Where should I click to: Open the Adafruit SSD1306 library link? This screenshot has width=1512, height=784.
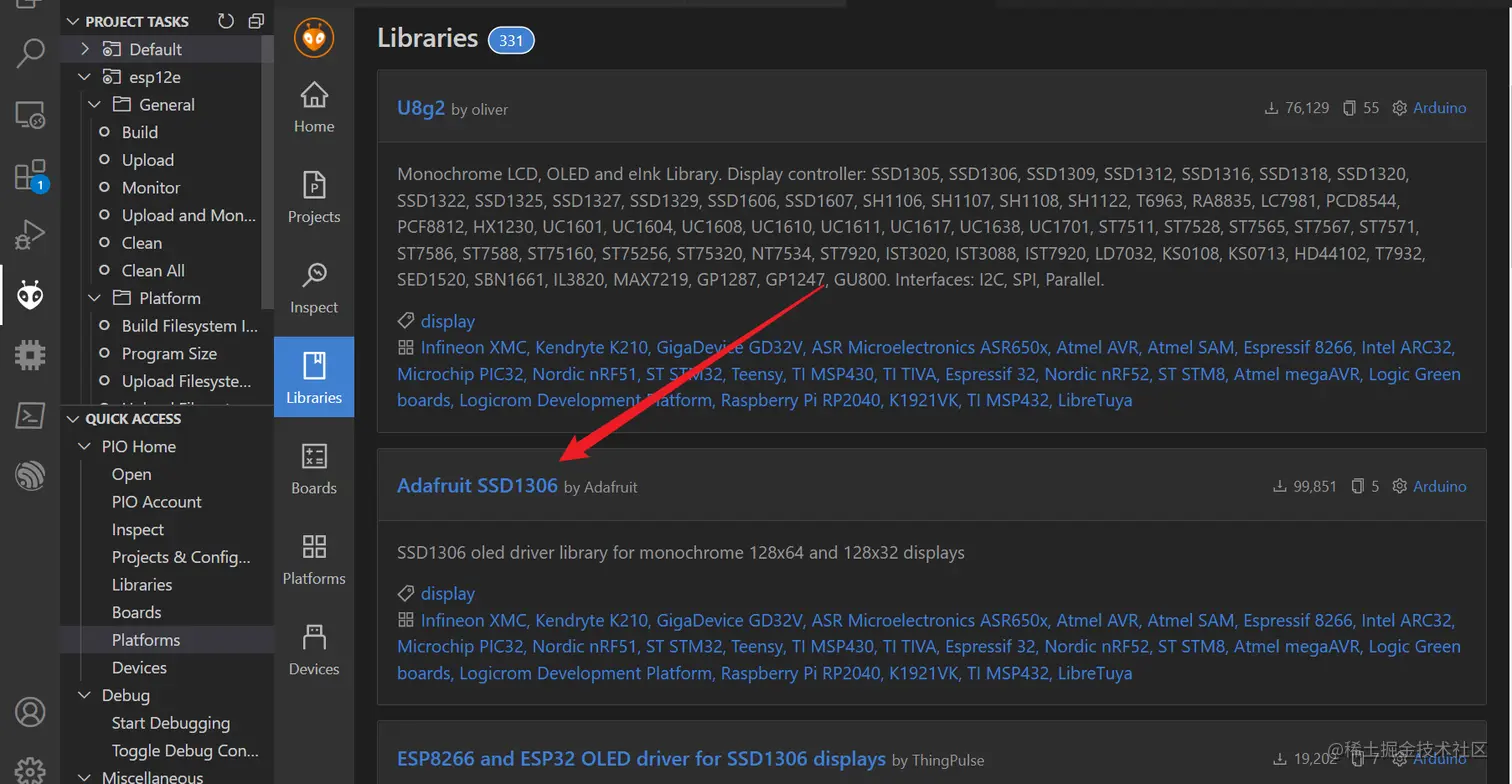click(477, 486)
